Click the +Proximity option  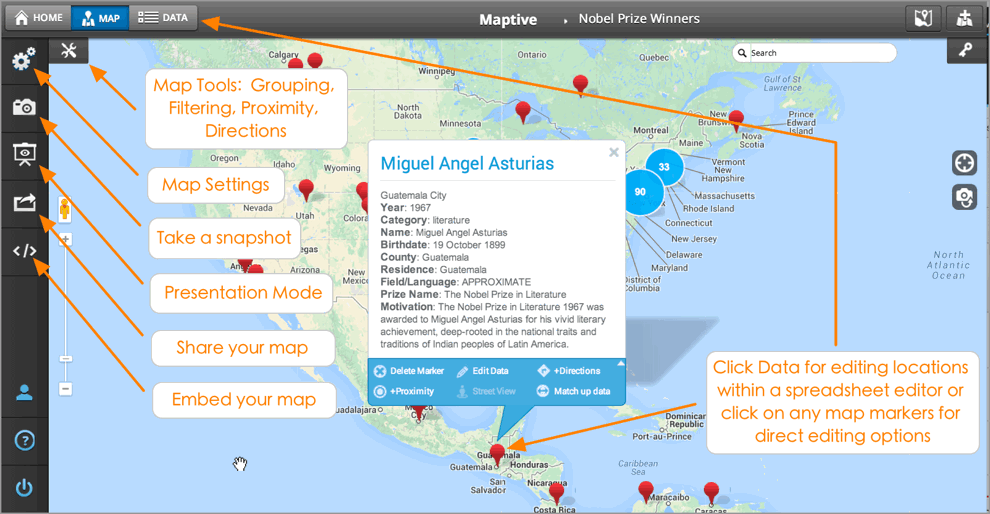[x=404, y=391]
